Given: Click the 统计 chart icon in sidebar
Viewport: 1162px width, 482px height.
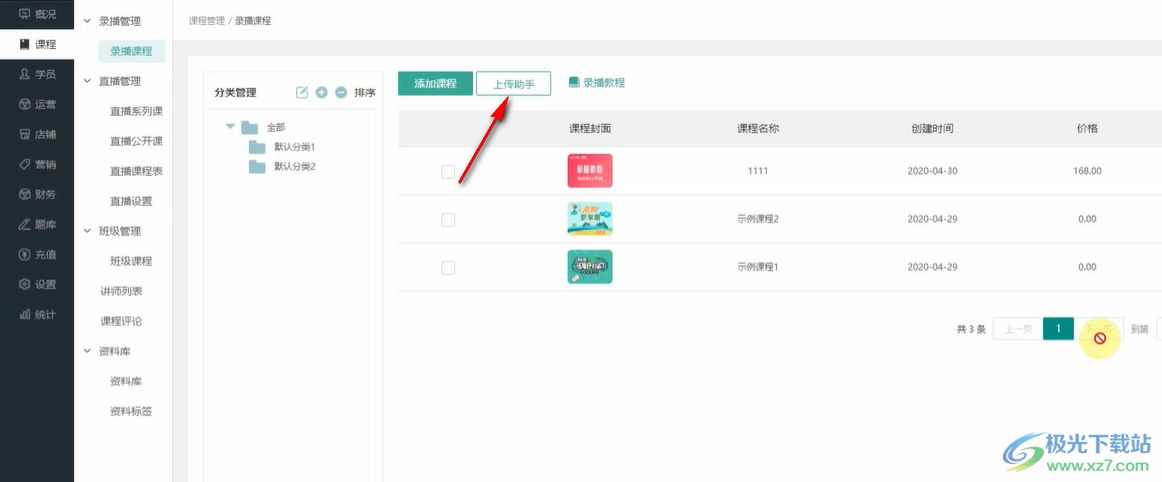Looking at the screenshot, I should click(25, 314).
